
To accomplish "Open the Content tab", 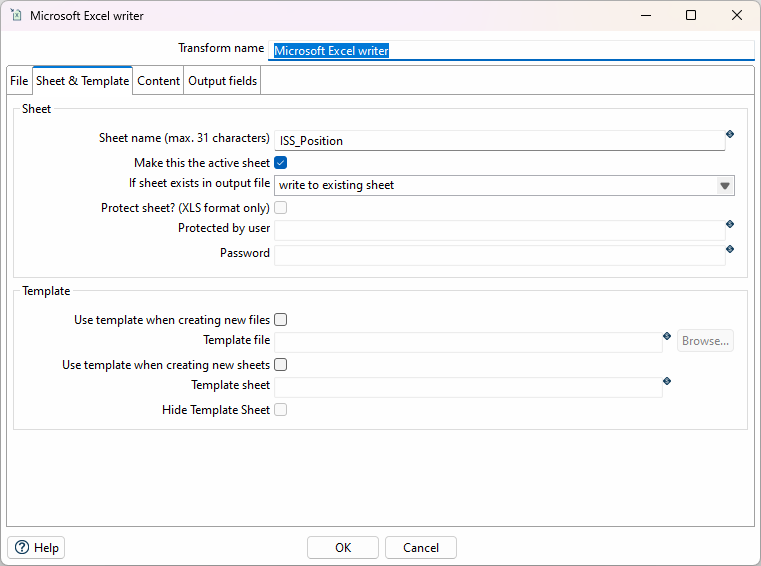I will pos(158,81).
